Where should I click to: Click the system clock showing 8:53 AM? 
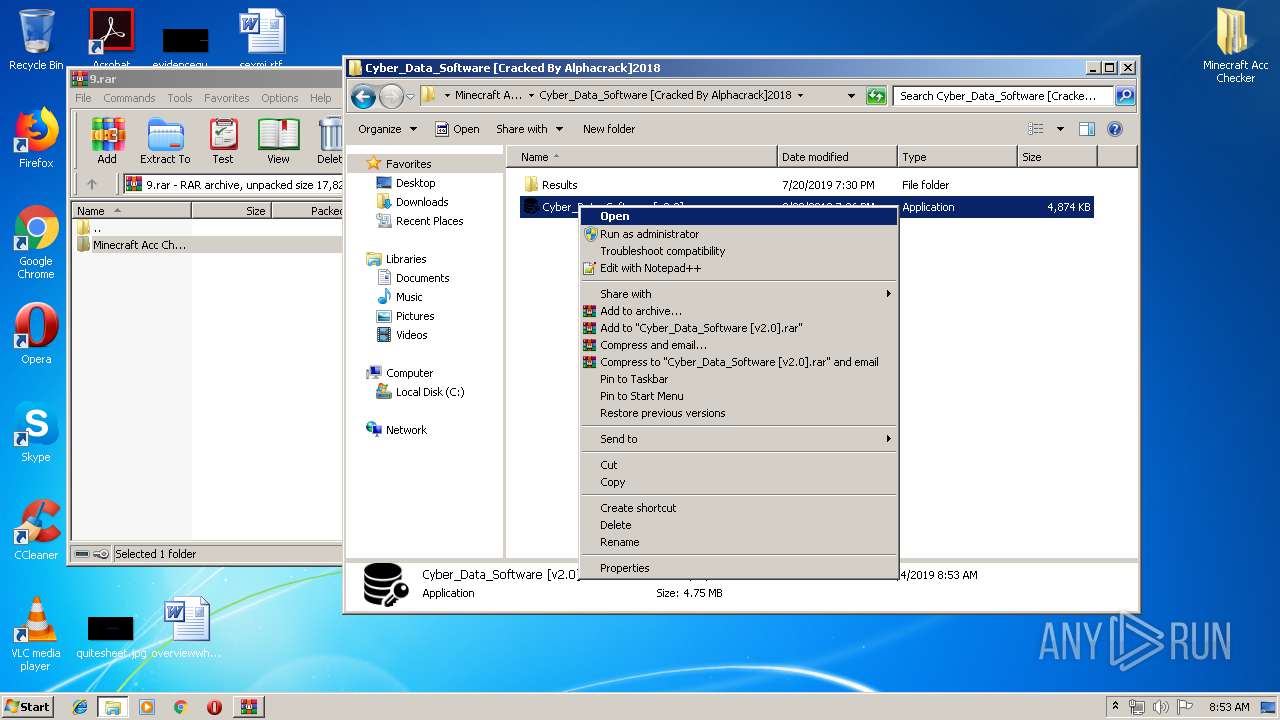coord(1229,707)
